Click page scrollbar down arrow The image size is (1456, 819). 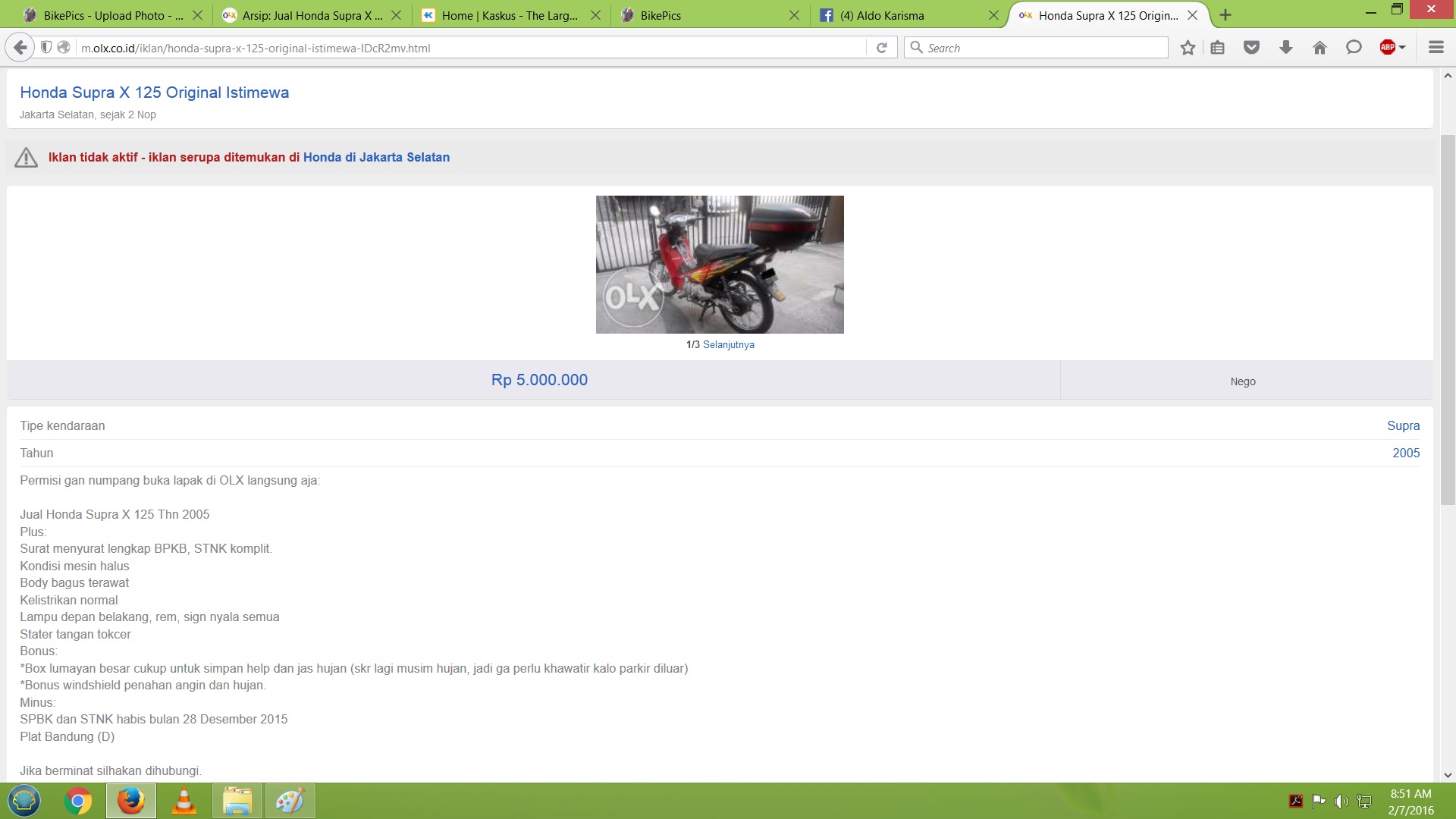pyautogui.click(x=1448, y=775)
